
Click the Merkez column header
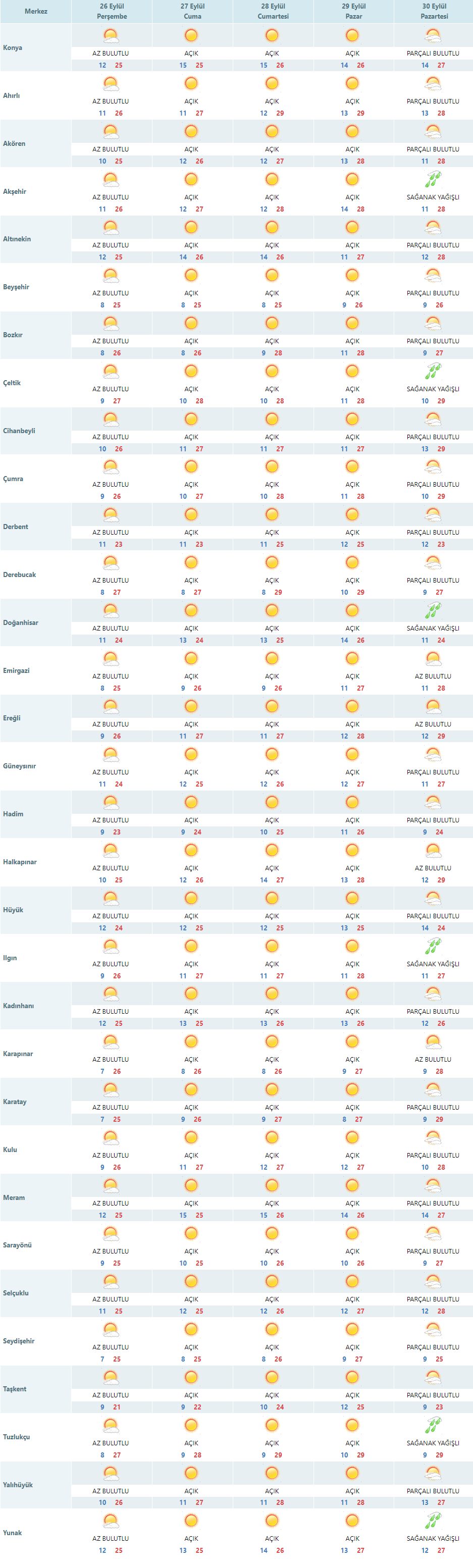coord(36,11)
